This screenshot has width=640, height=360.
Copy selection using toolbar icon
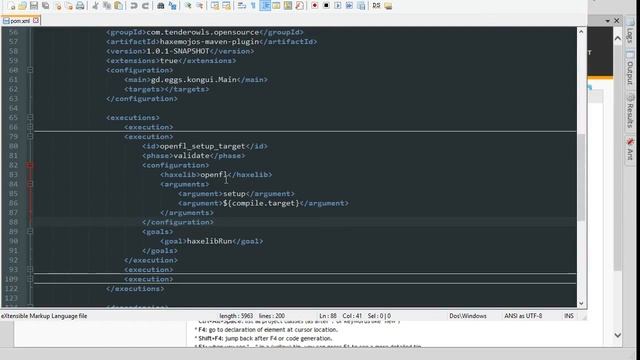click(107, 6)
